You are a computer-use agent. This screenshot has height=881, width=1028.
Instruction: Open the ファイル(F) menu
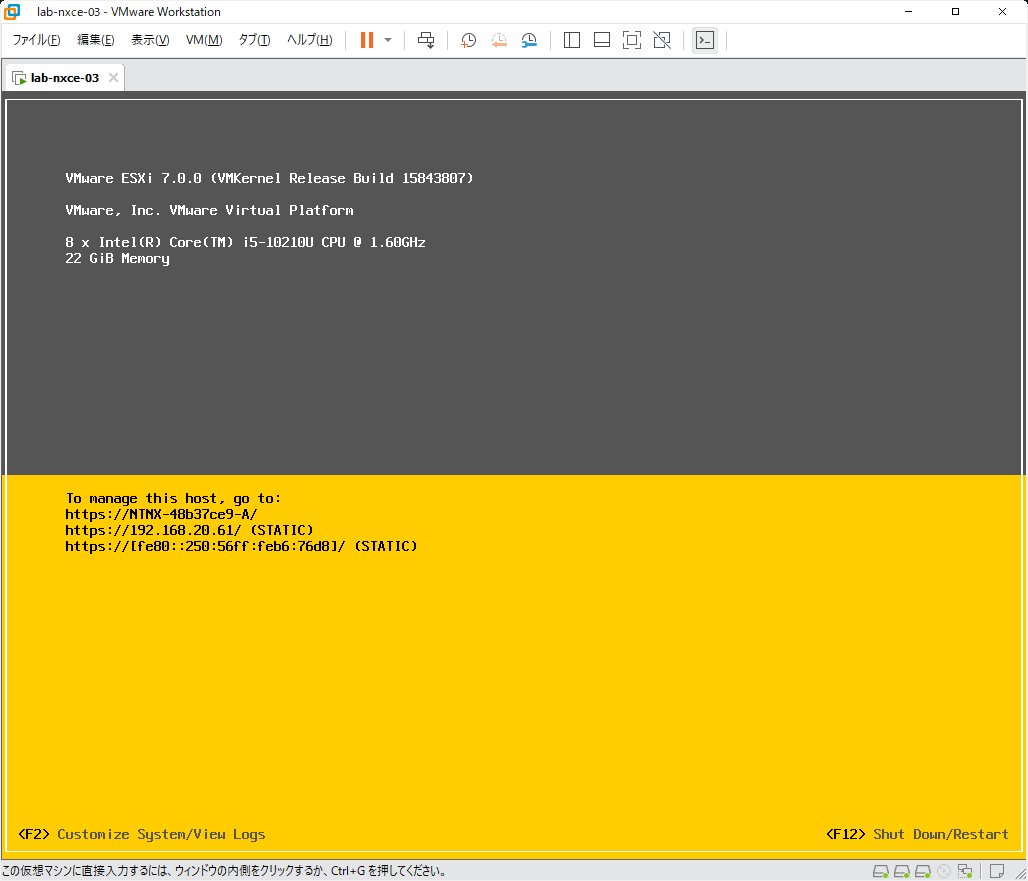click(x=37, y=40)
